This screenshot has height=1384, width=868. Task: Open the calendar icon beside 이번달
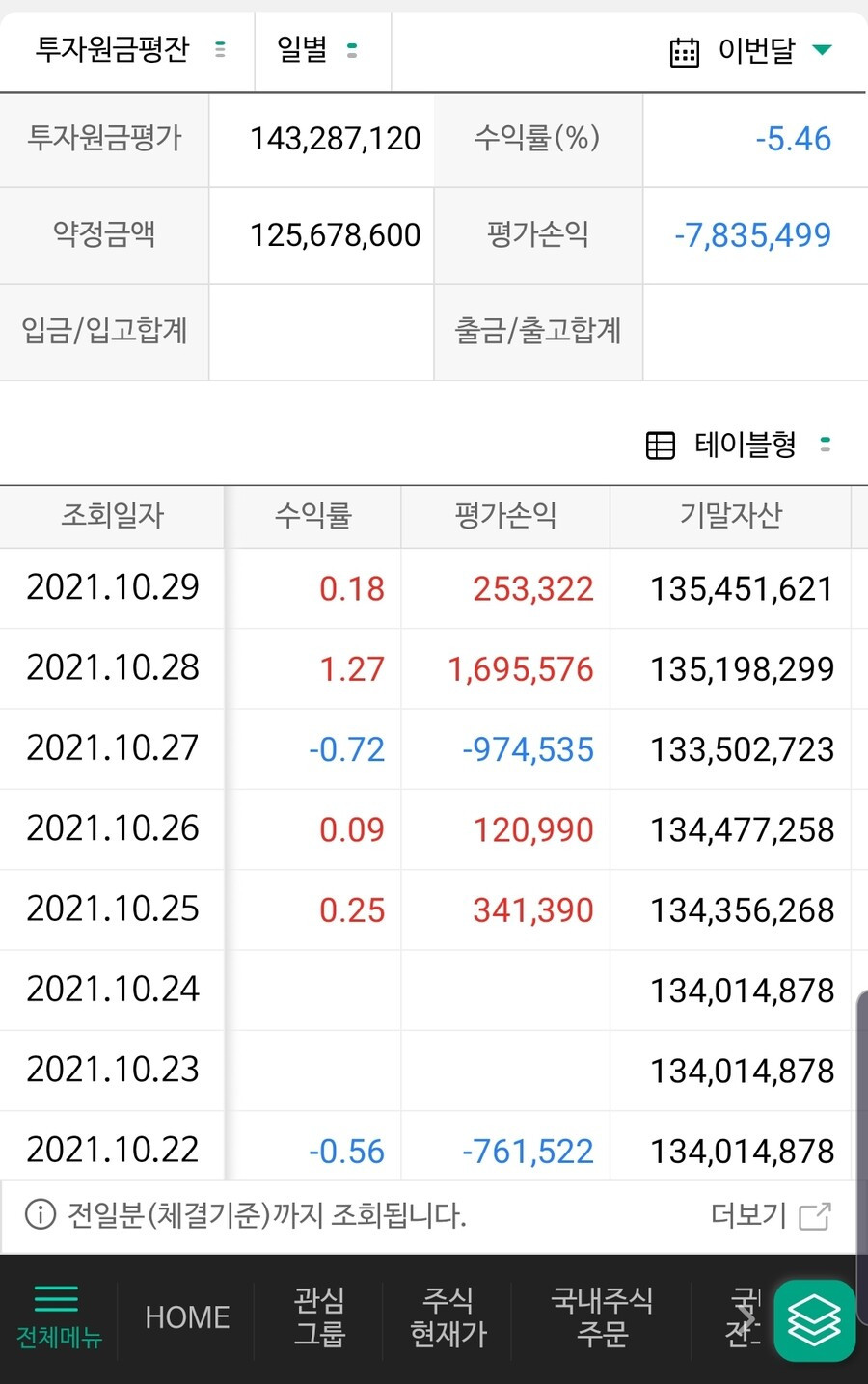(684, 51)
